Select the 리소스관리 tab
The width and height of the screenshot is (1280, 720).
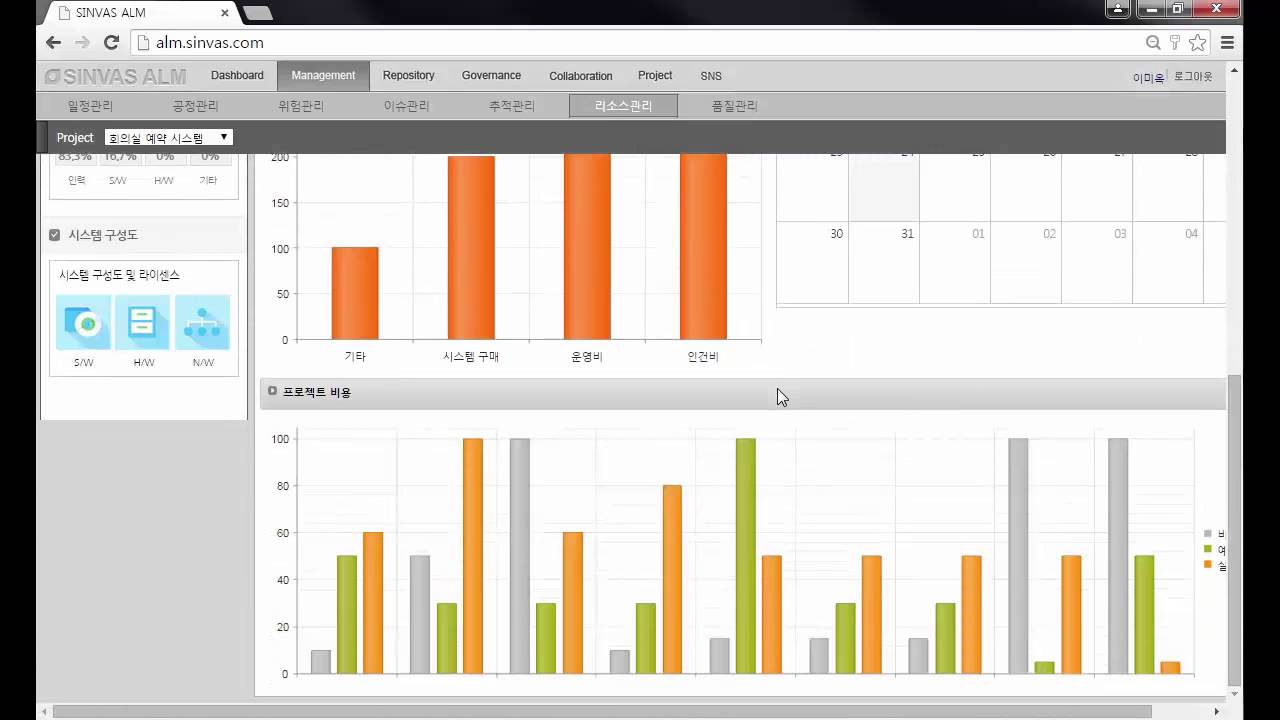623,106
